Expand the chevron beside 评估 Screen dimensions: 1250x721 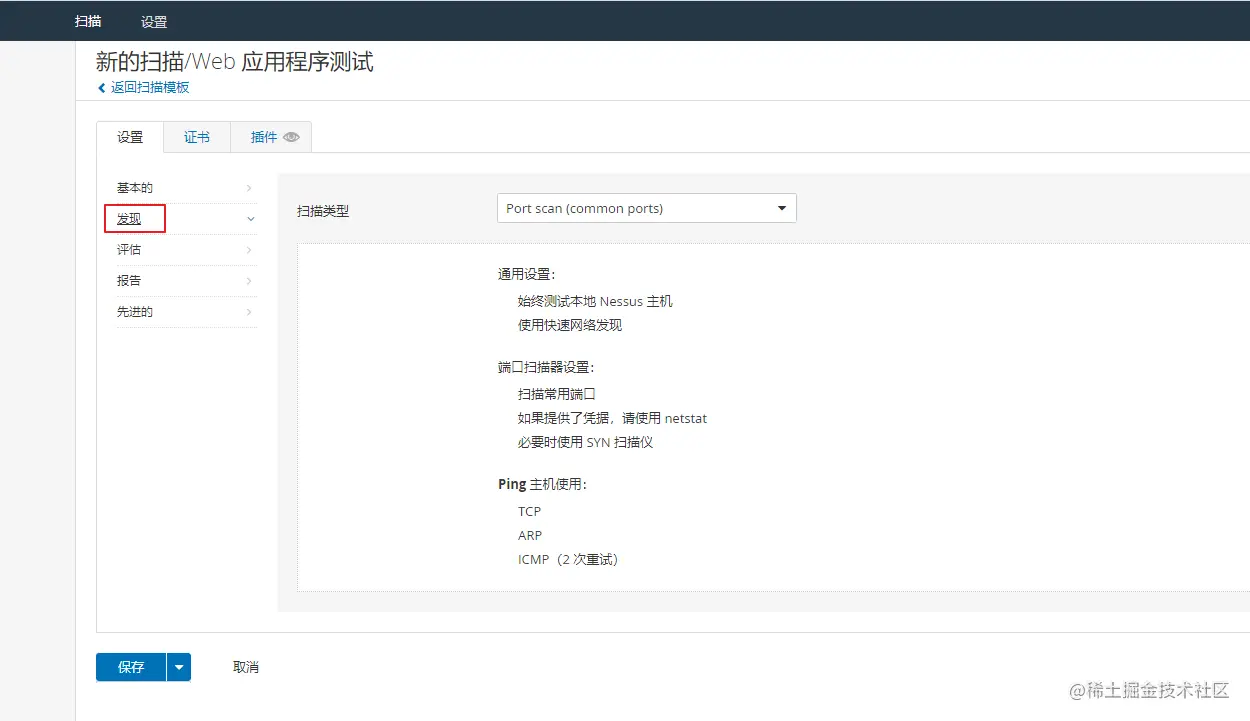pyautogui.click(x=250, y=250)
